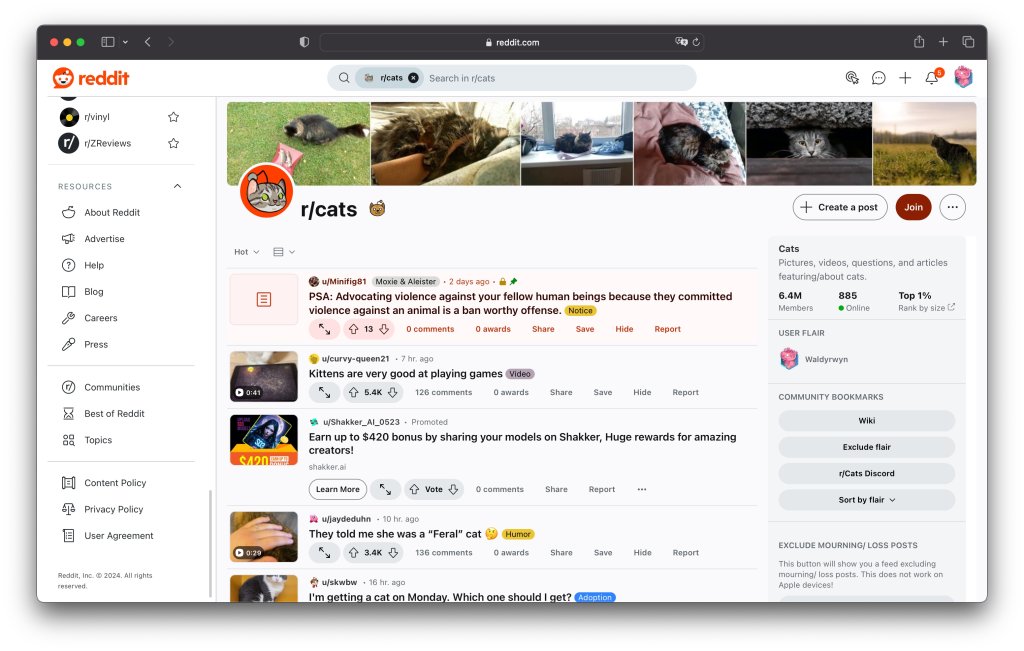Upvote the Shakker promoted post

[414, 489]
